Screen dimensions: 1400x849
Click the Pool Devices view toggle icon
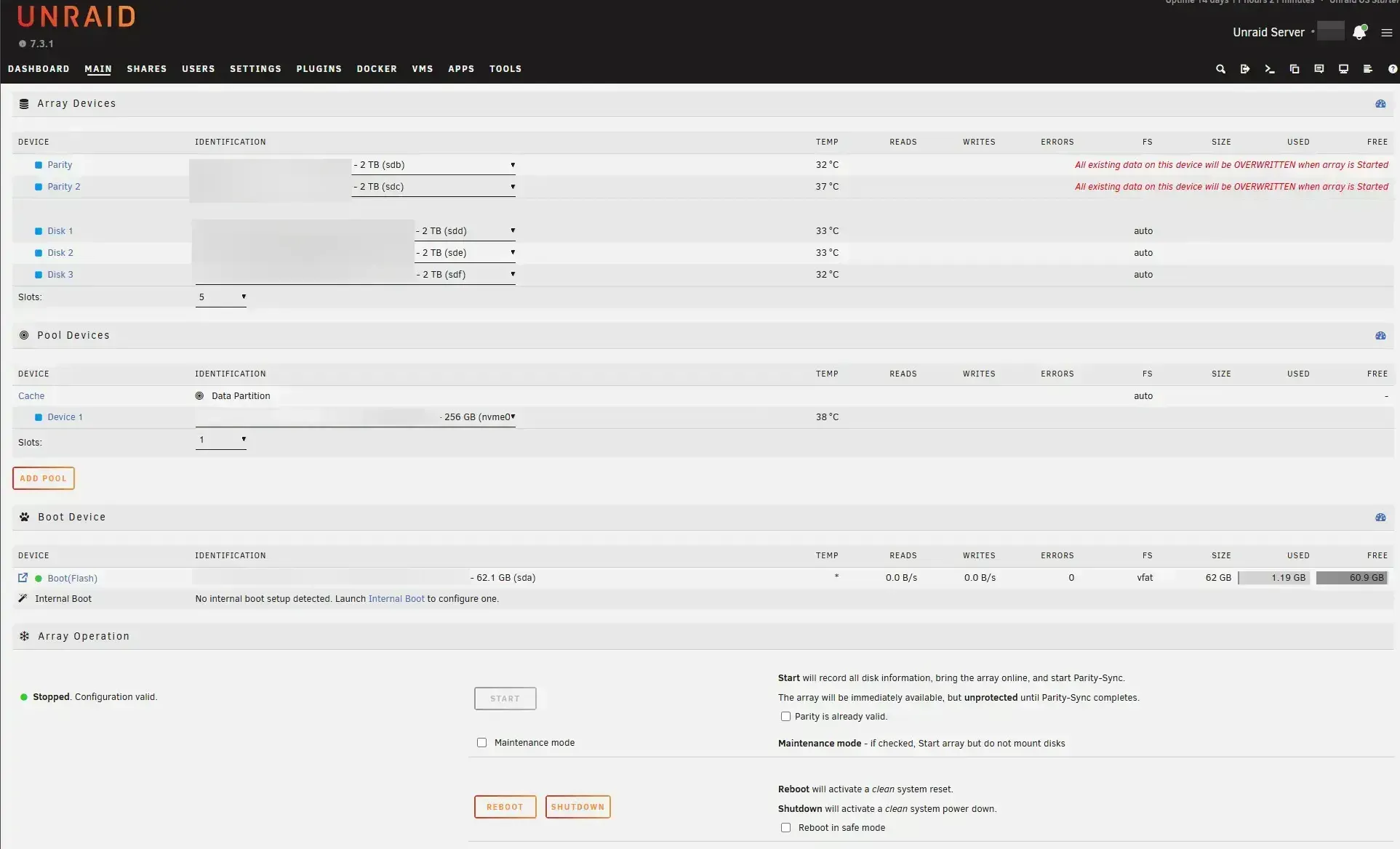tap(1380, 336)
